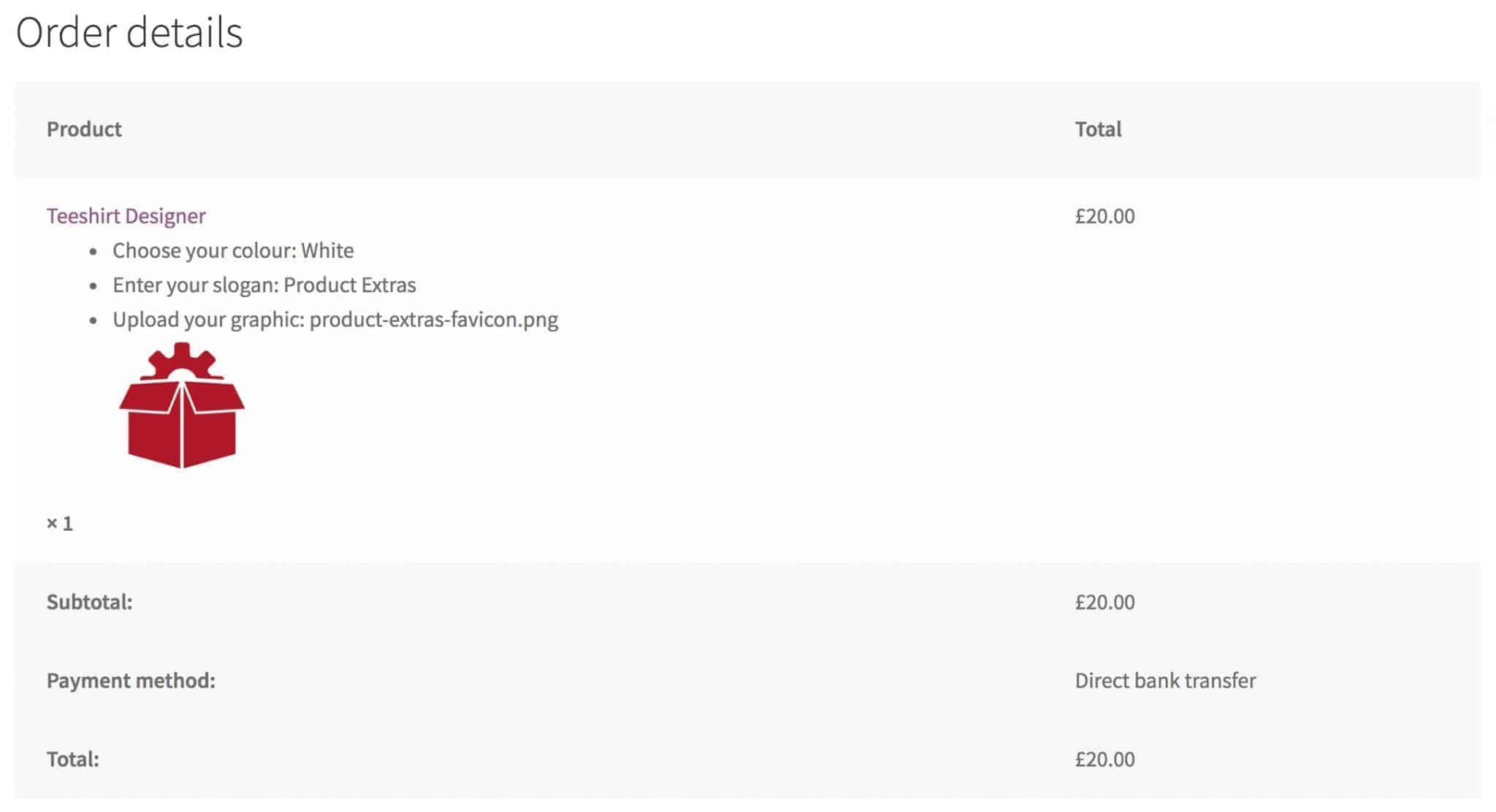Image resolution: width=1496 pixels, height=812 pixels.
Task: Select the £20.00 price beside Teeshirt Designer
Action: click(1104, 216)
